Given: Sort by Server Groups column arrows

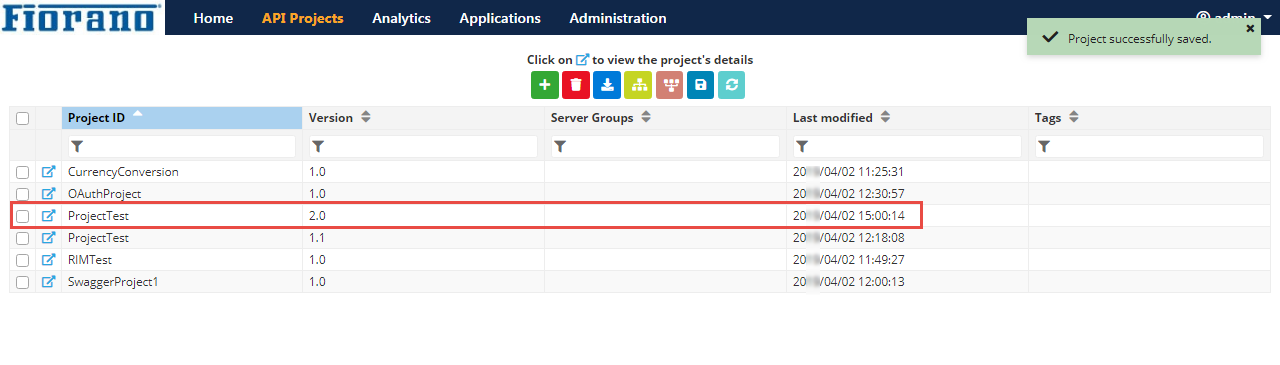Looking at the screenshot, I should 646,118.
